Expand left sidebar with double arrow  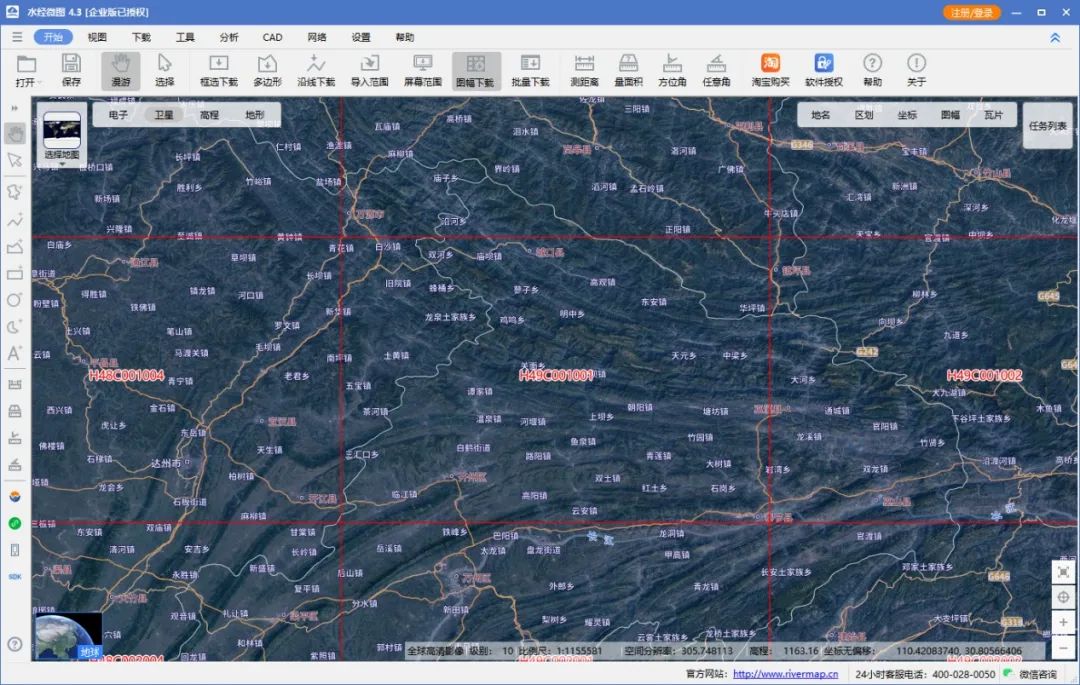[14, 108]
